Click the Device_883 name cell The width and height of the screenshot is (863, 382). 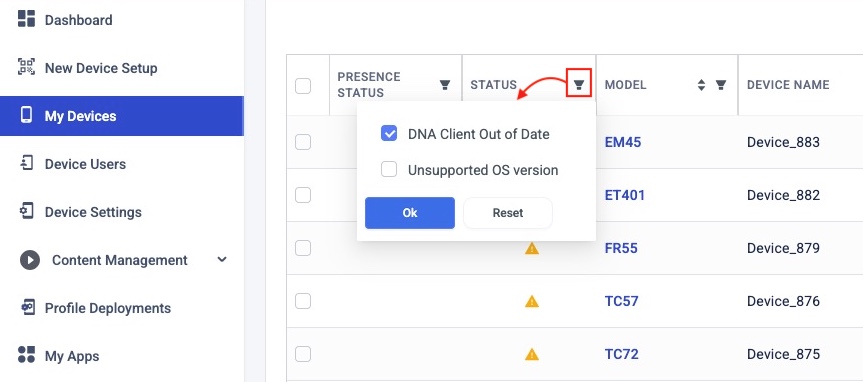click(783, 142)
